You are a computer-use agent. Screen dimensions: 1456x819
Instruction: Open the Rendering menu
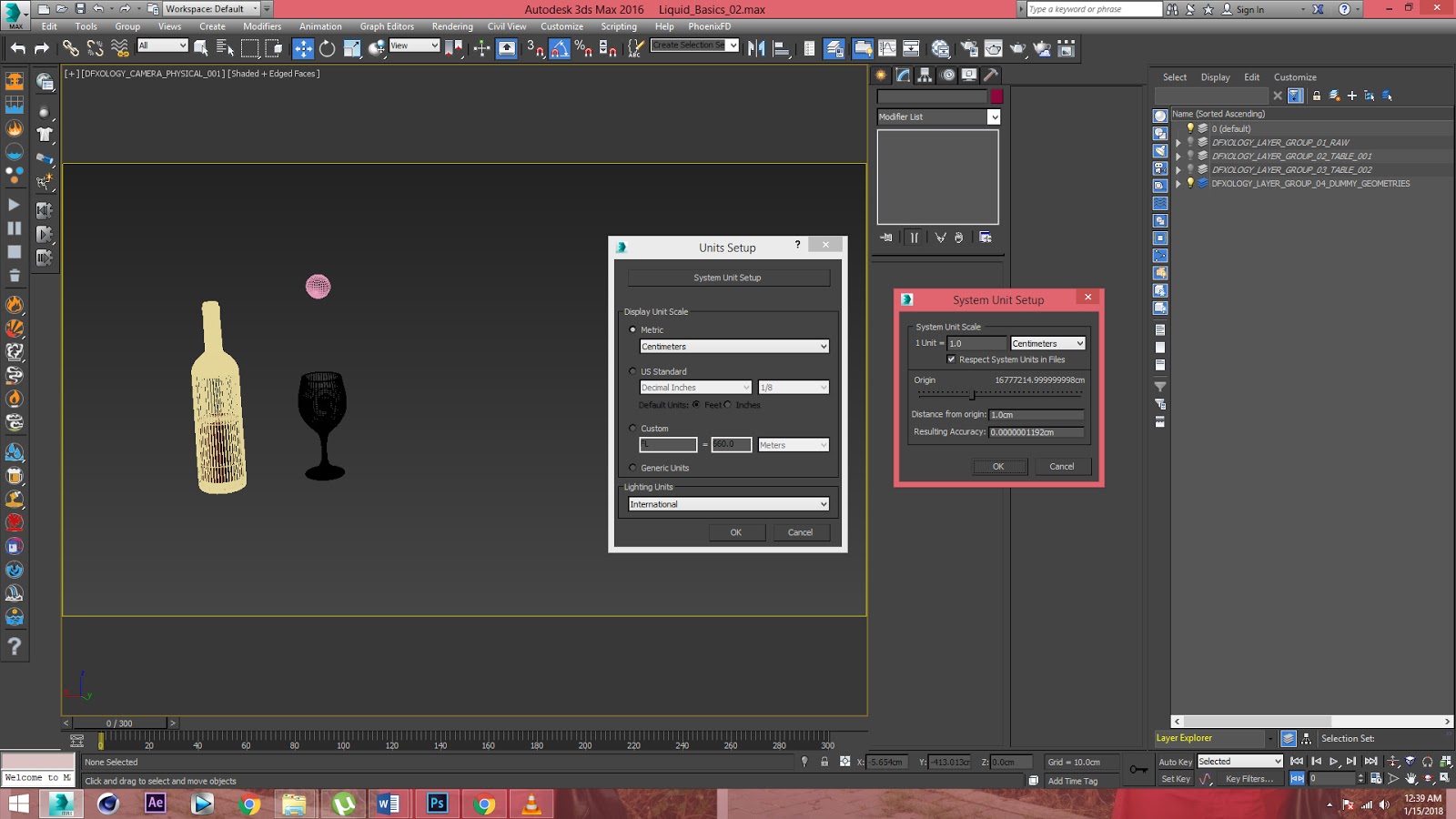[x=452, y=26]
